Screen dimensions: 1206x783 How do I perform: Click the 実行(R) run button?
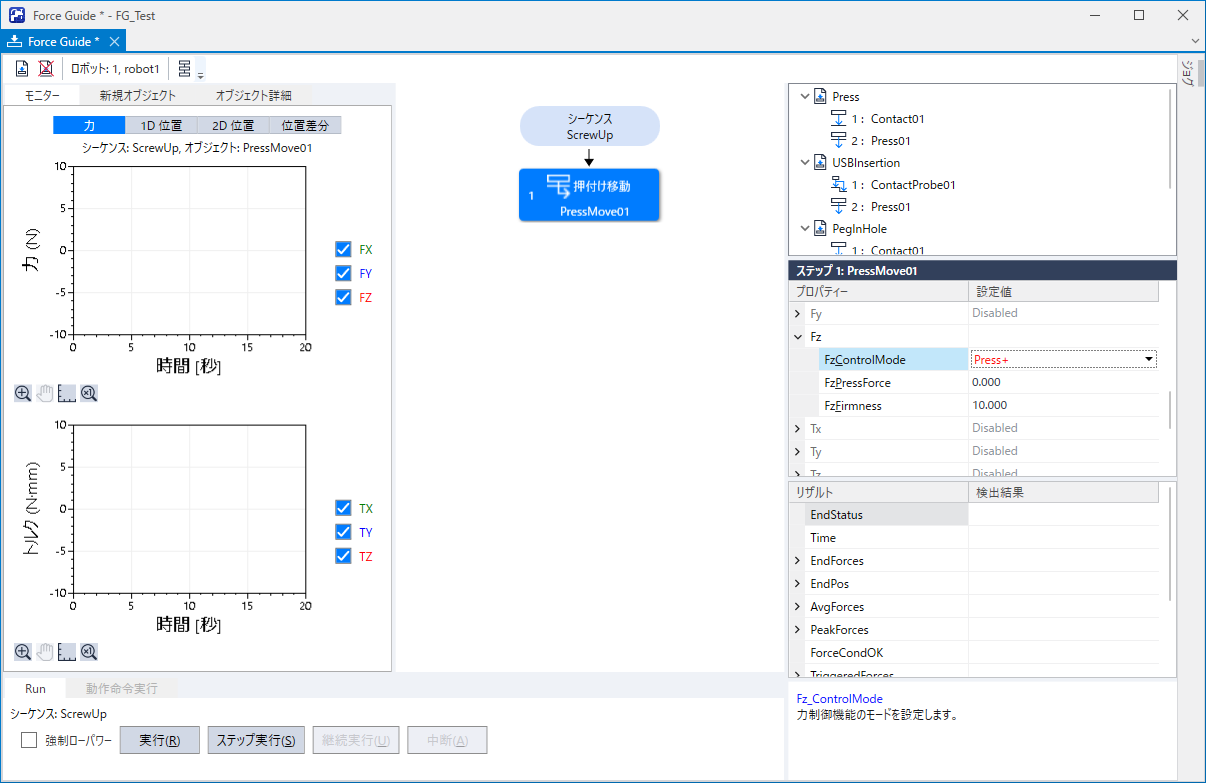[x=160, y=741]
